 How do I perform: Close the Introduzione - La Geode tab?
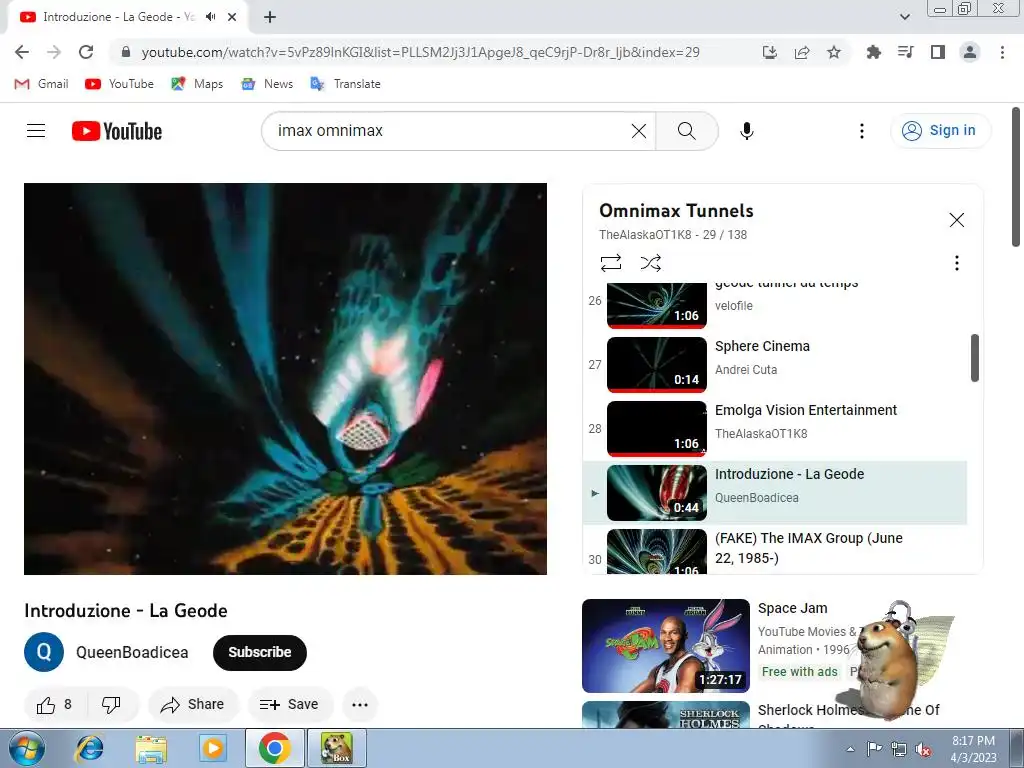pyautogui.click(x=232, y=17)
